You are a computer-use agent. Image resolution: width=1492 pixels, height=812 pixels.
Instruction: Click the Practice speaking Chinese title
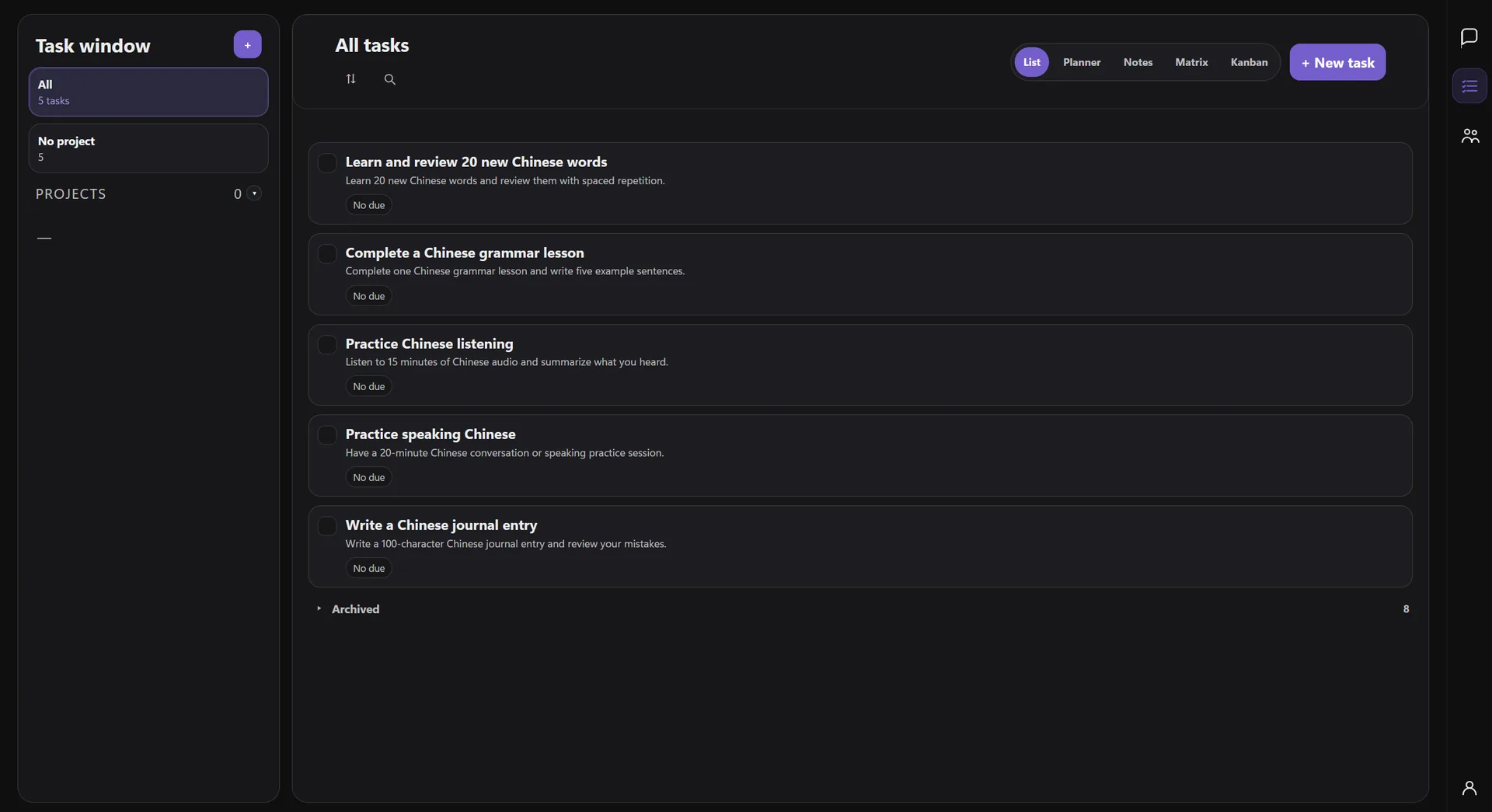tap(431, 434)
